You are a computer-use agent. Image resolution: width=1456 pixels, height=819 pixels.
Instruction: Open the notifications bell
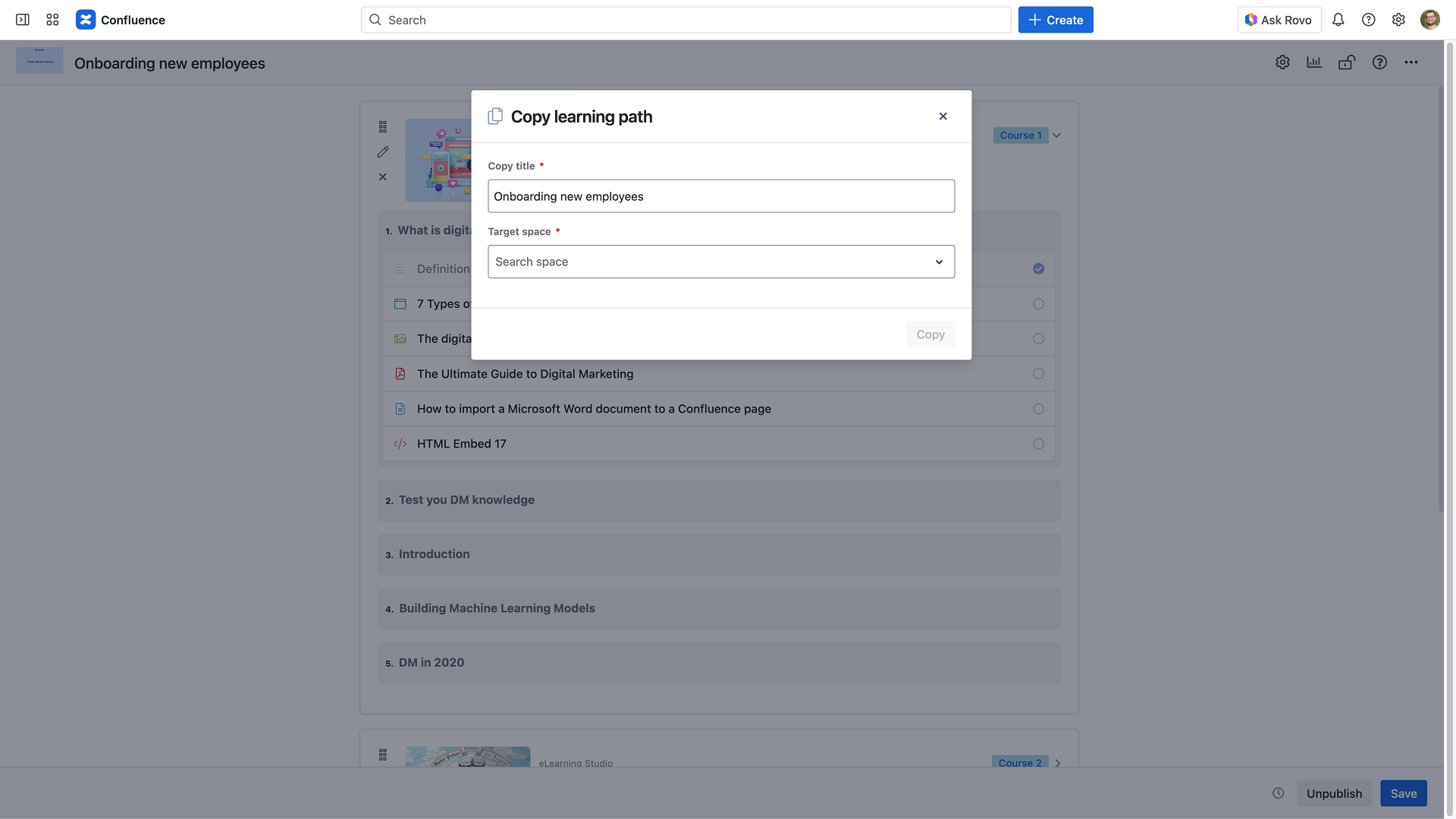click(x=1338, y=20)
